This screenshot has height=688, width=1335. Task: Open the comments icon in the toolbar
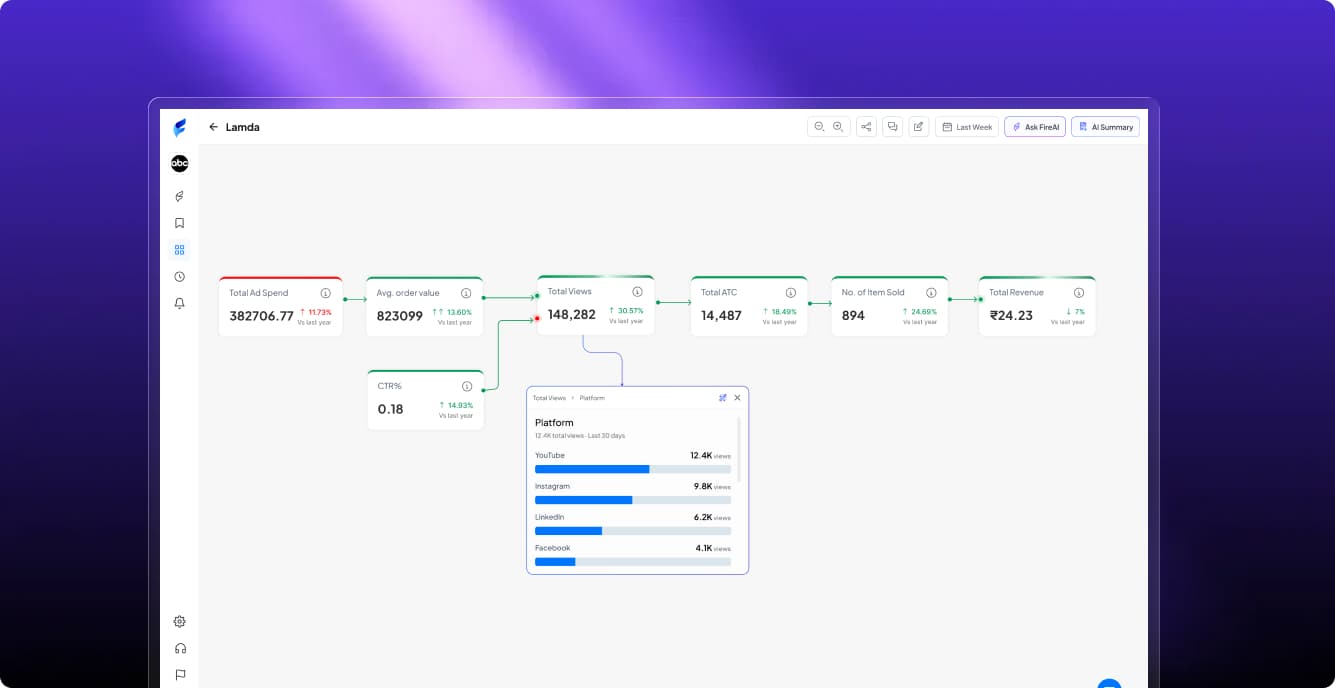892,126
